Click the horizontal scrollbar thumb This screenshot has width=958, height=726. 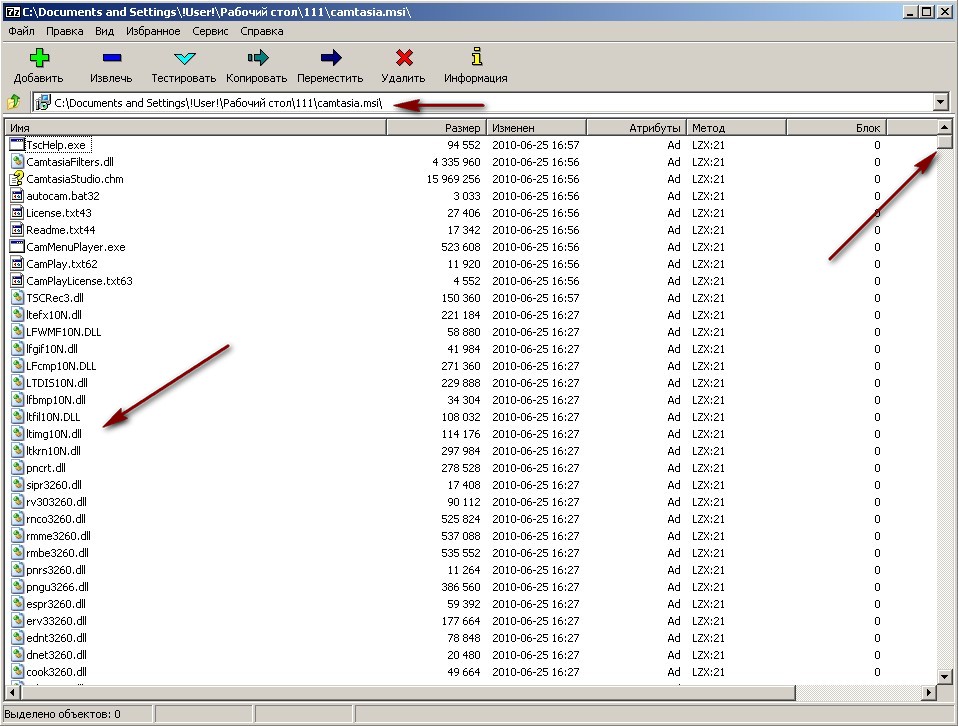[x=408, y=692]
